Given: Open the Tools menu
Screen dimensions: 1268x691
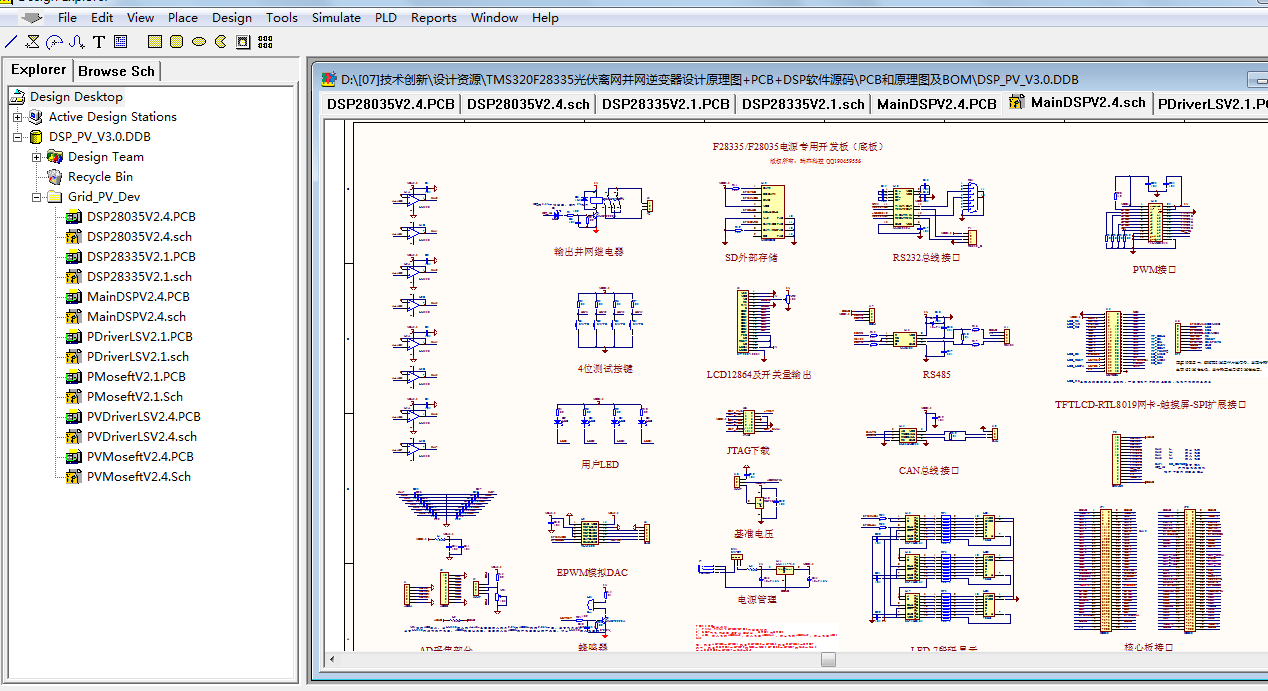Looking at the screenshot, I should pyautogui.click(x=282, y=18).
